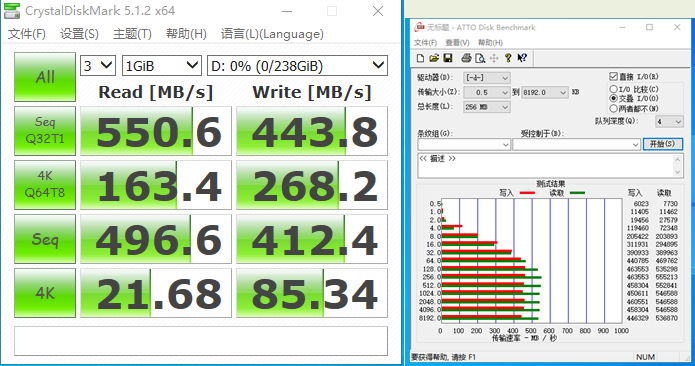Click the Print icon in ATTO toolbar
Image resolution: width=695 pixels, height=366 pixels.
pos(466,58)
